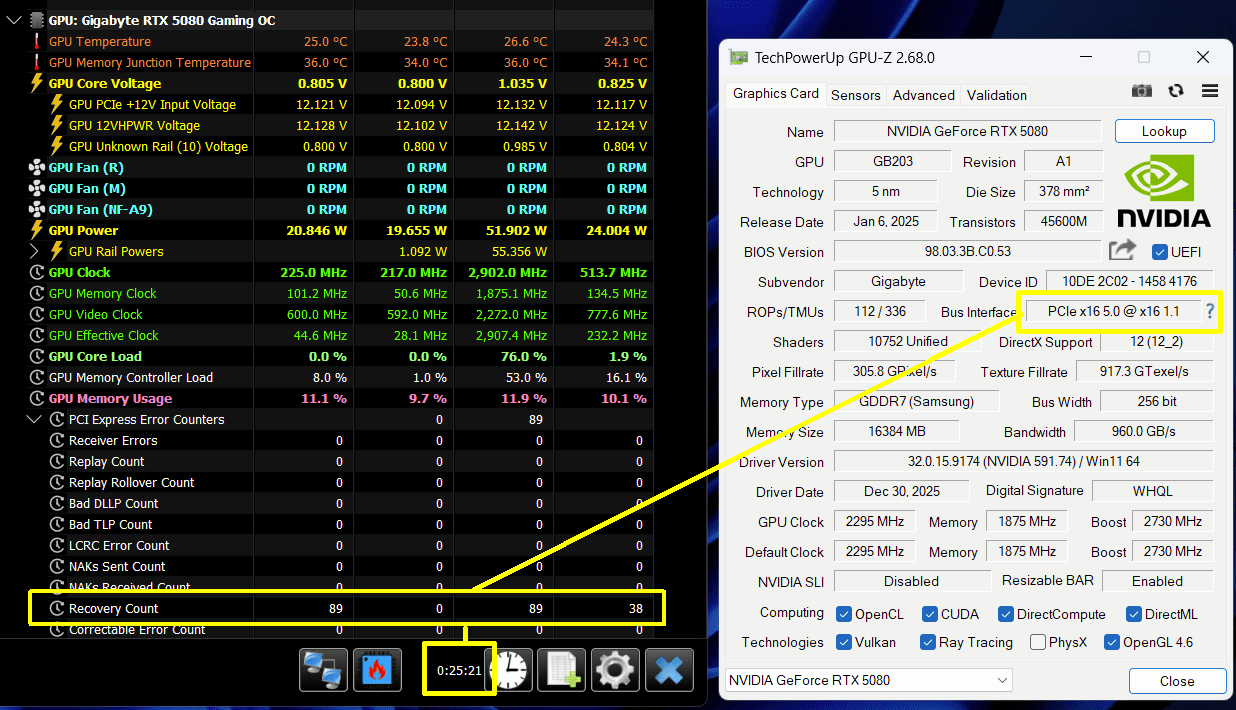Open the GPU-Z hamburger menu
Viewport: 1236px width, 710px height.
tap(1210, 91)
